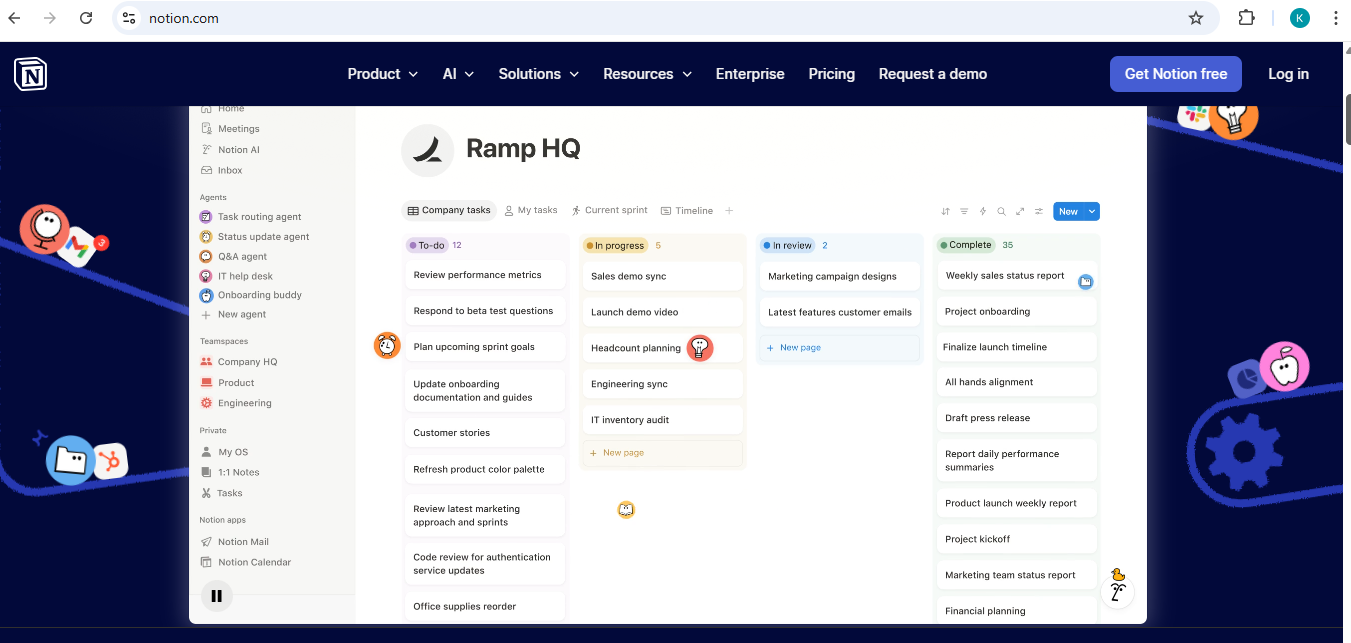Viewport: 1351px width, 643px height.
Task: Open the Pricing link
Action: coord(831,74)
